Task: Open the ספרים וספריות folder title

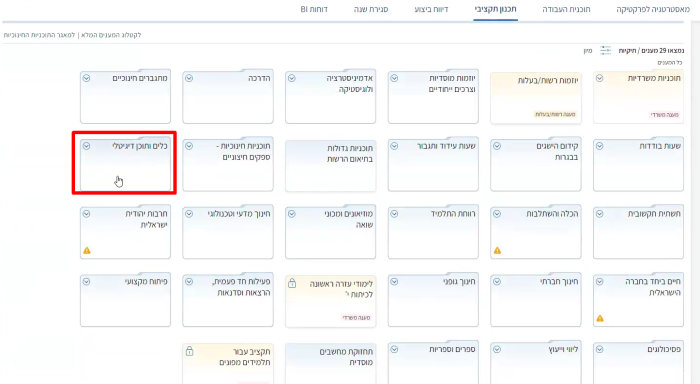Action: 453,350
